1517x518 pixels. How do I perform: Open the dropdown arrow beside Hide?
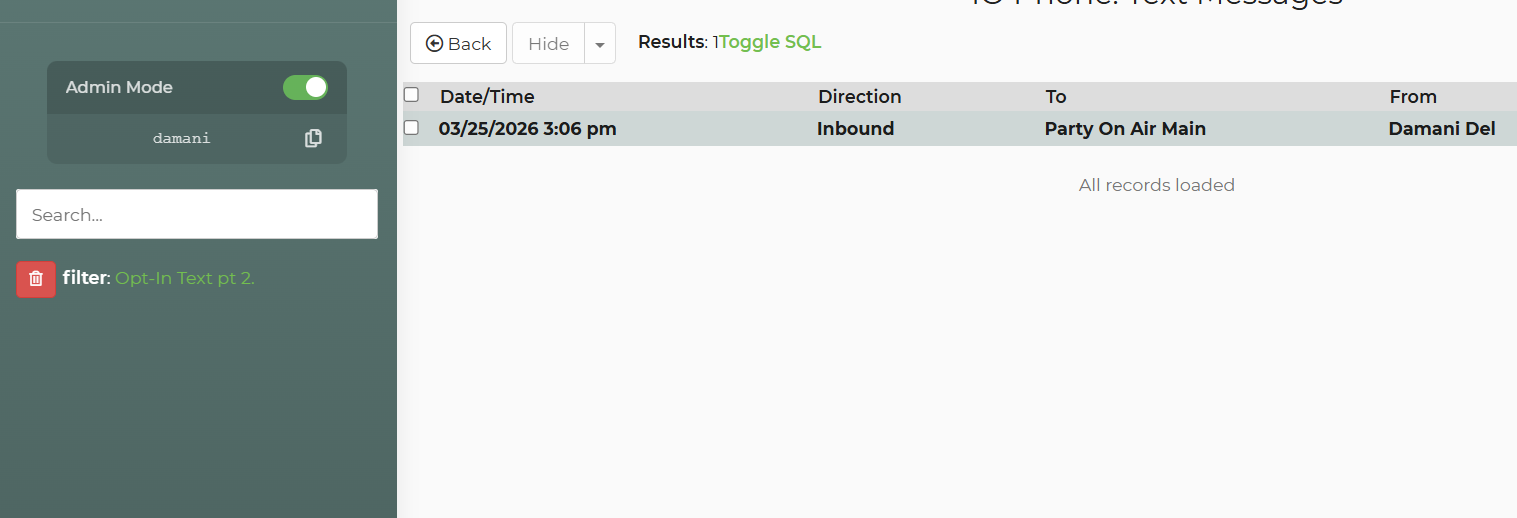pyautogui.click(x=600, y=44)
